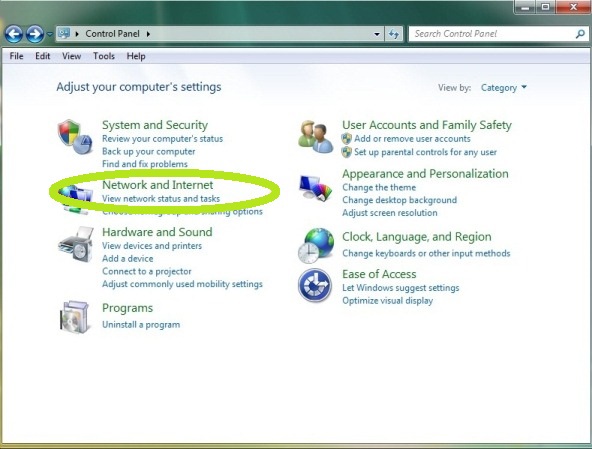The height and width of the screenshot is (449, 592).
Task: Click shield icon beside parental controls
Action: (x=346, y=152)
